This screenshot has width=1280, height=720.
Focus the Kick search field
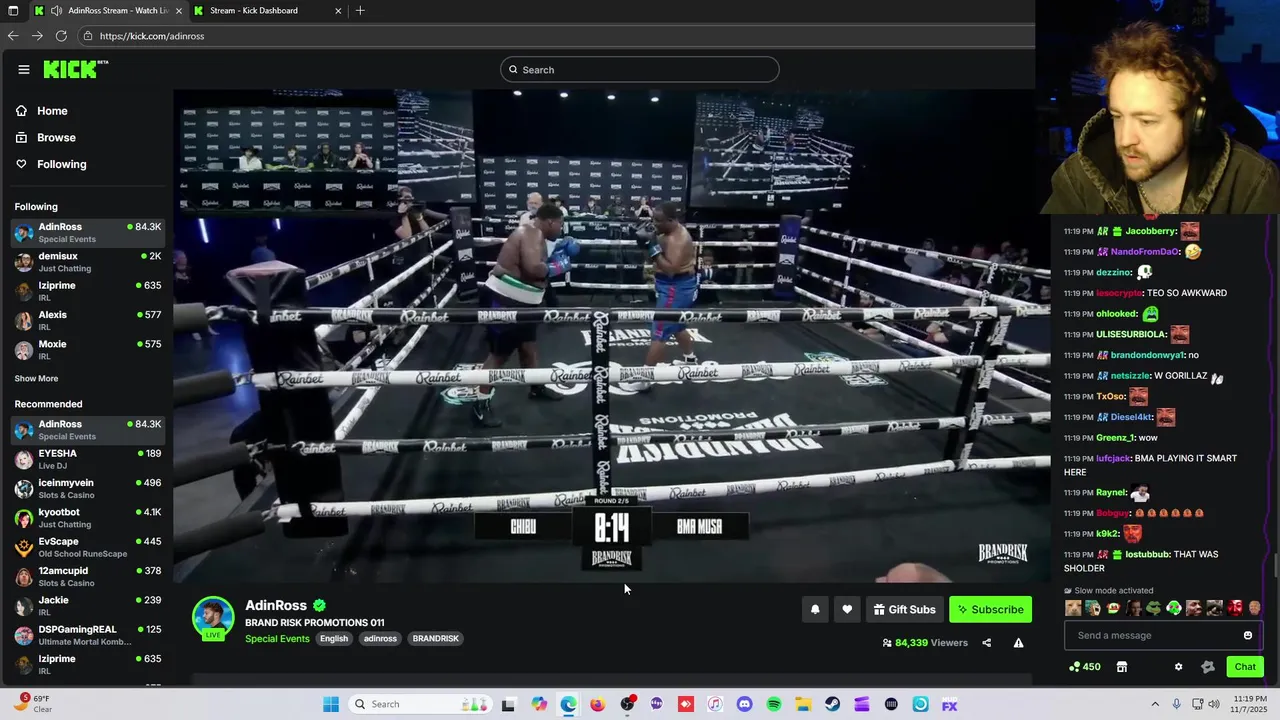(x=640, y=69)
